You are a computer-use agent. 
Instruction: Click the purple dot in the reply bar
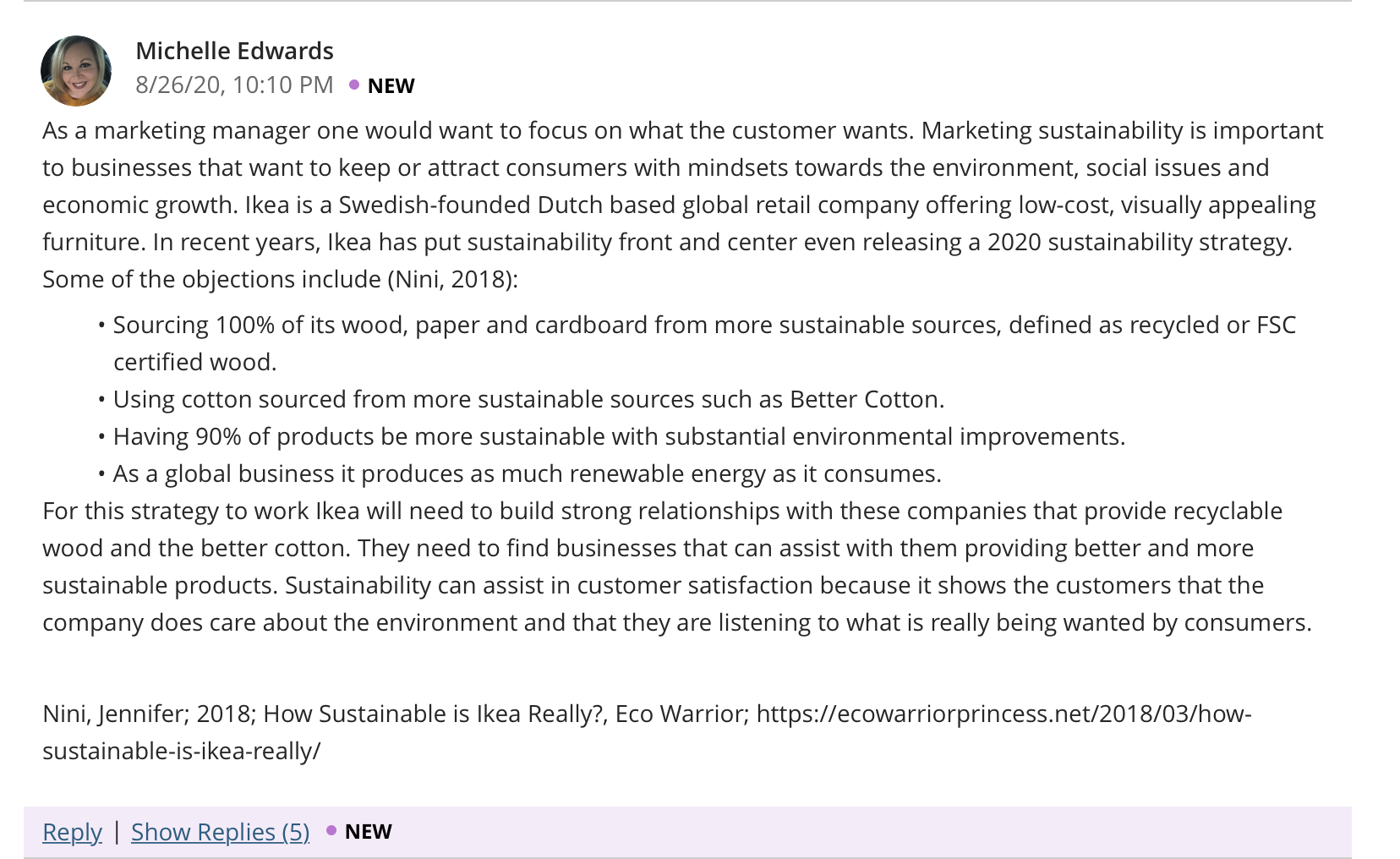point(331,830)
